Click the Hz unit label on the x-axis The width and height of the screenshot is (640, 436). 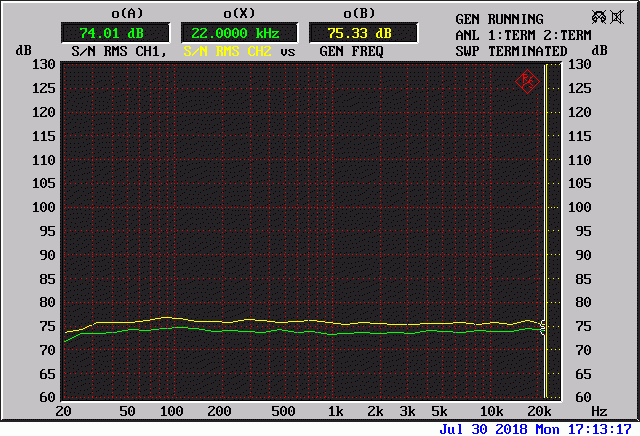(x=598, y=411)
